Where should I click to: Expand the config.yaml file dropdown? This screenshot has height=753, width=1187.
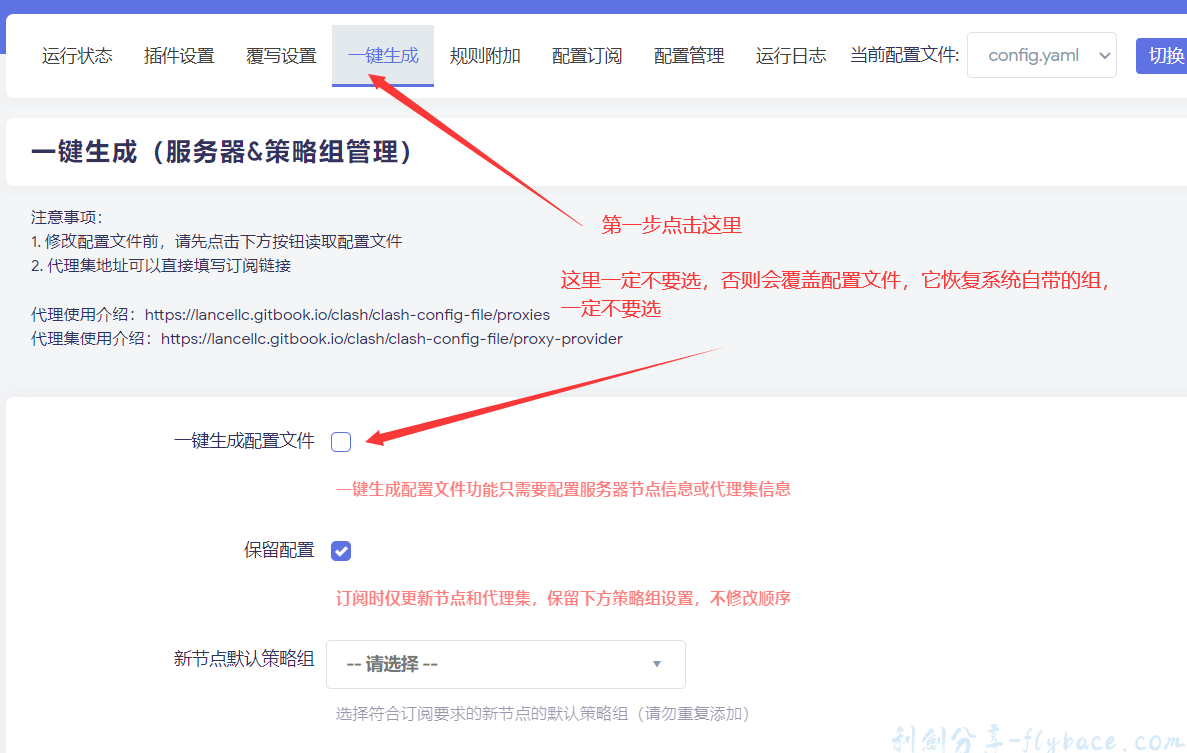[x=1041, y=56]
